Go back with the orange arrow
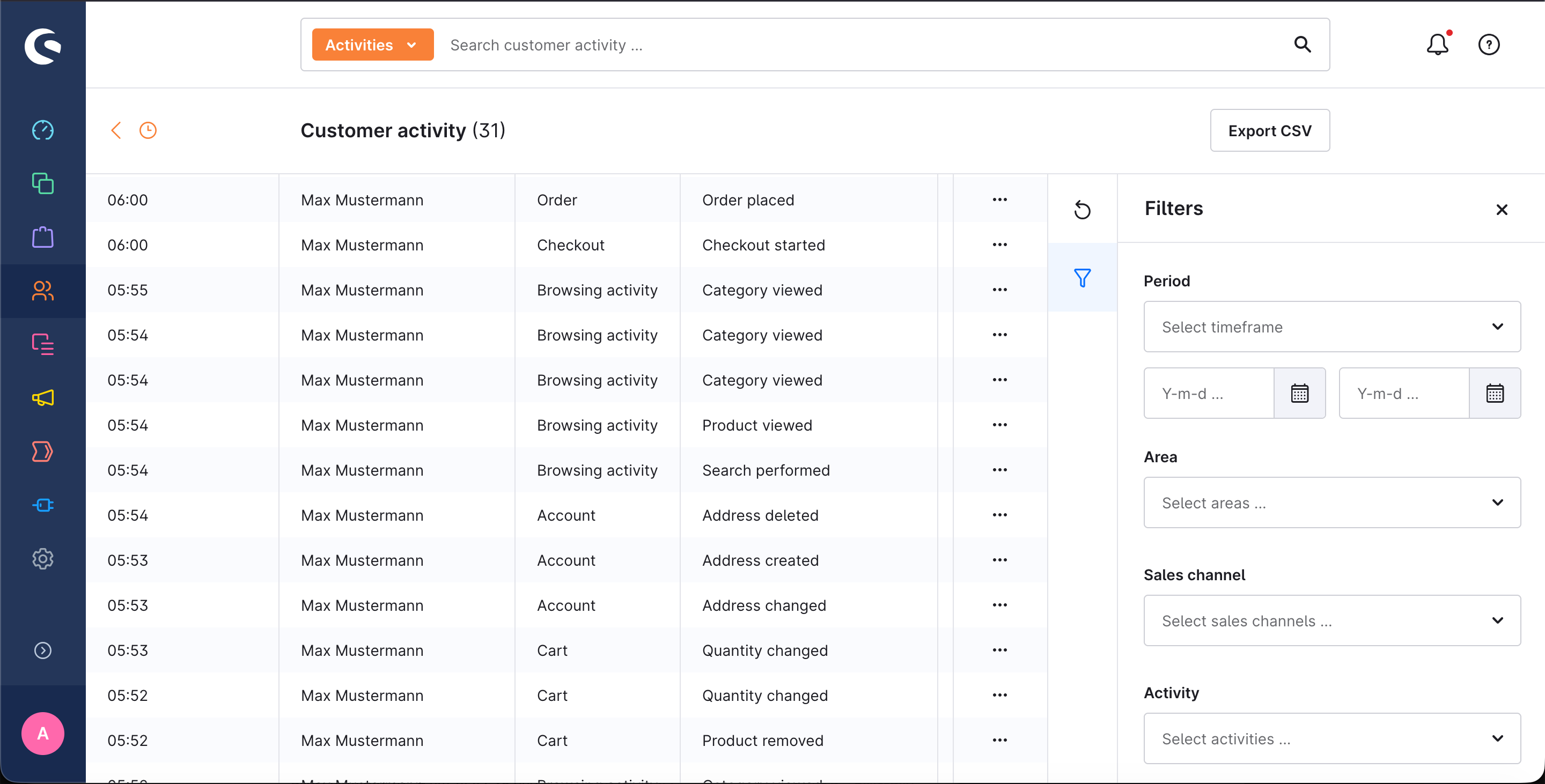The height and width of the screenshot is (784, 1545). (x=116, y=130)
